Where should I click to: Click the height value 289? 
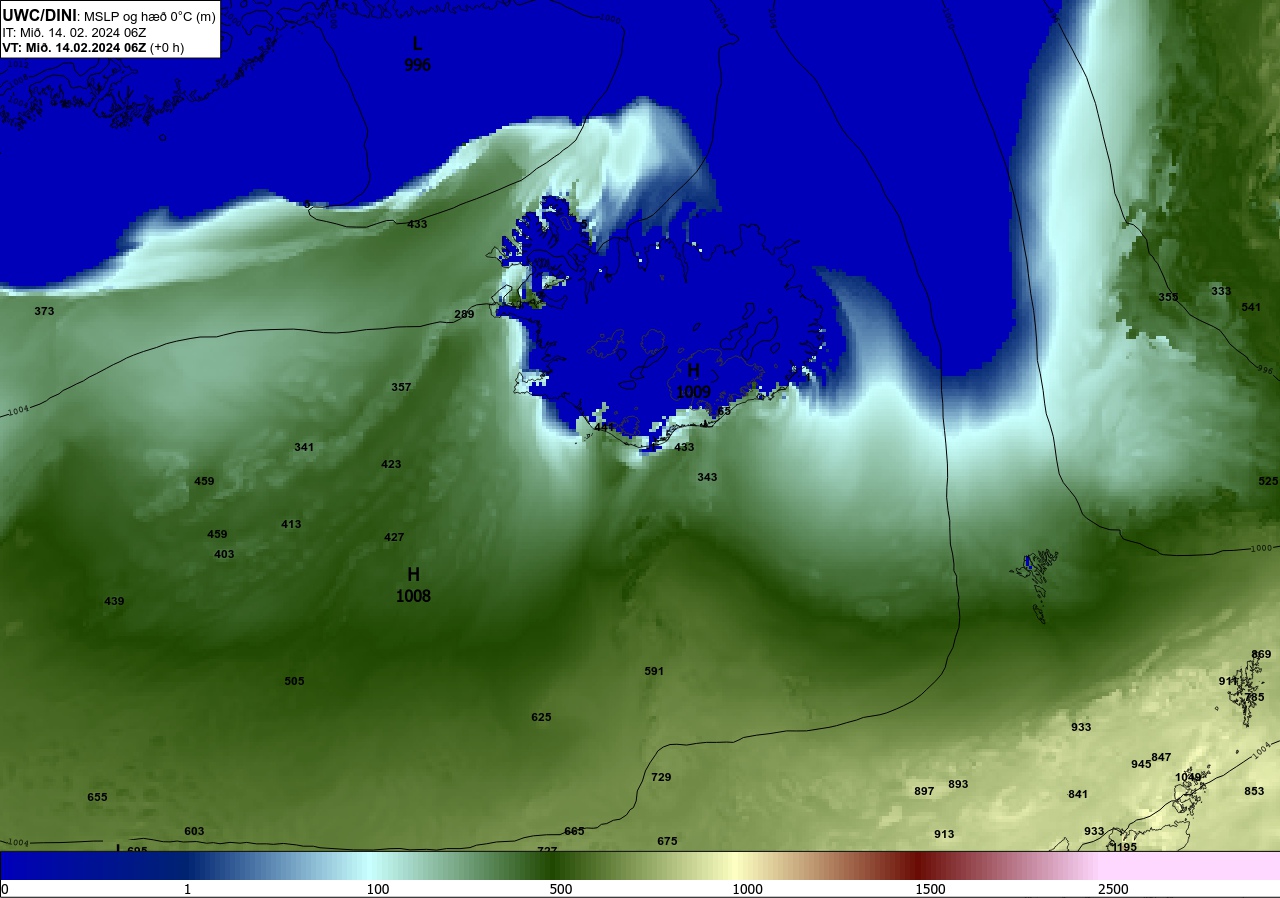[x=464, y=314]
